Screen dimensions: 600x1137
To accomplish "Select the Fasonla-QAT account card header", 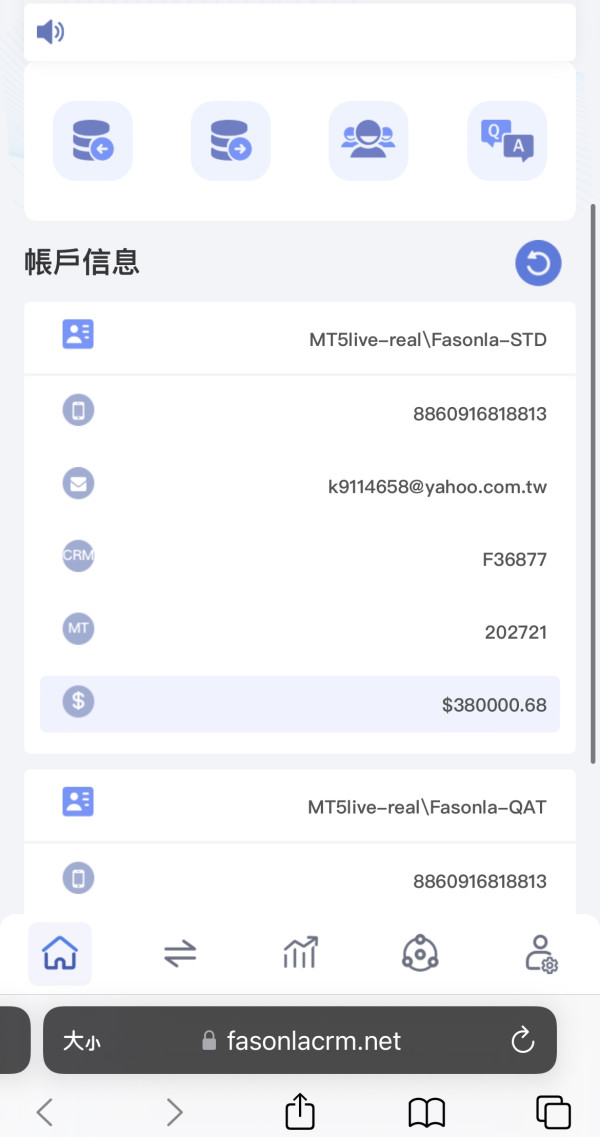I will tap(300, 806).
